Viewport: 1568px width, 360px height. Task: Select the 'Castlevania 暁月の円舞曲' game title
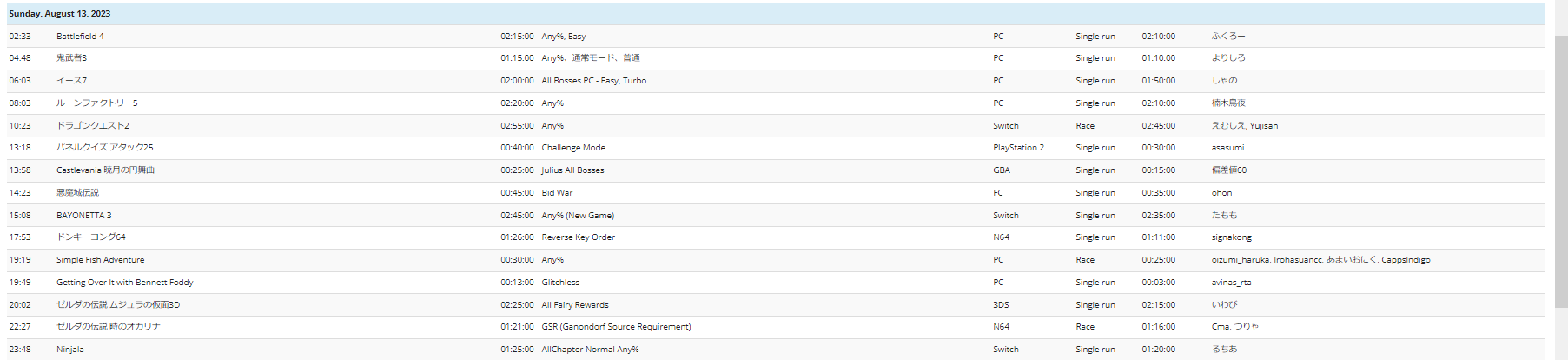(105, 170)
